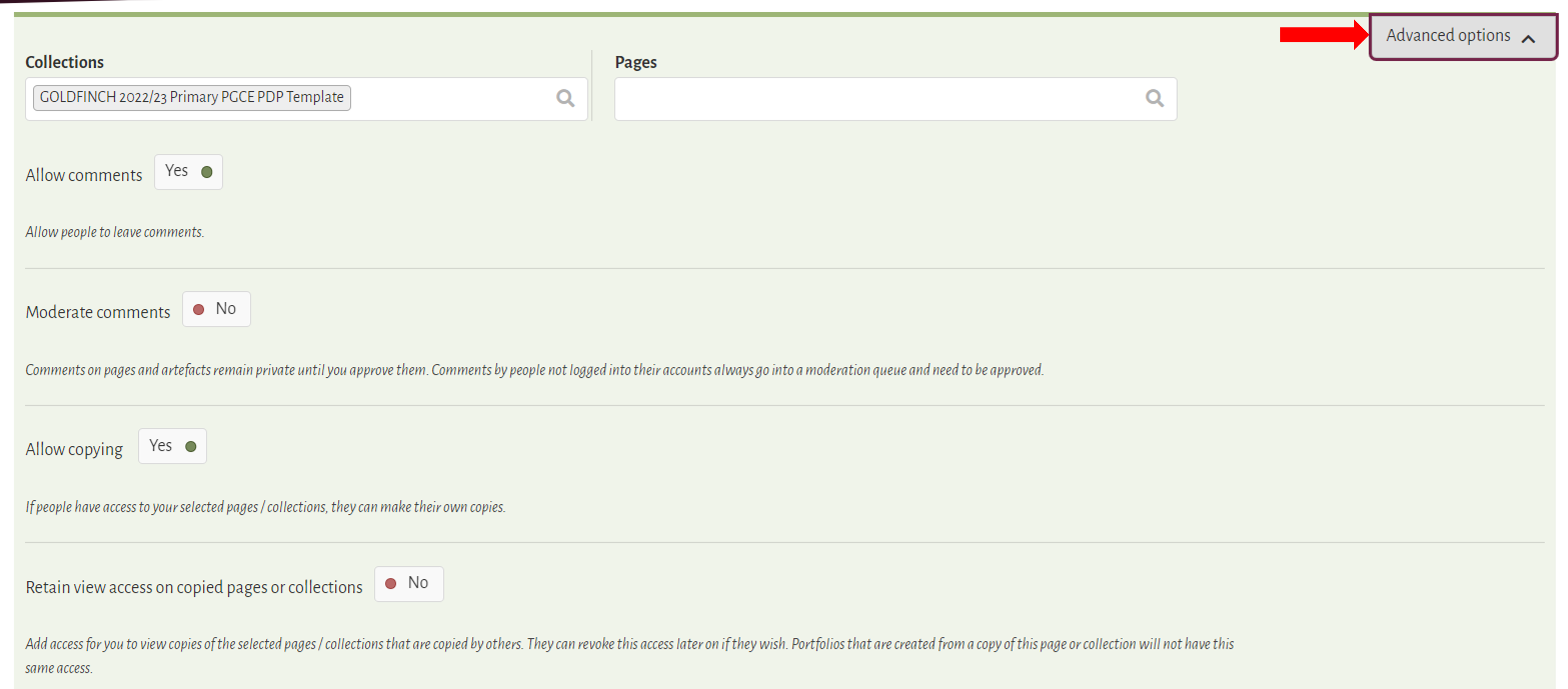Click Retain view access on copied pages label

[x=193, y=587]
